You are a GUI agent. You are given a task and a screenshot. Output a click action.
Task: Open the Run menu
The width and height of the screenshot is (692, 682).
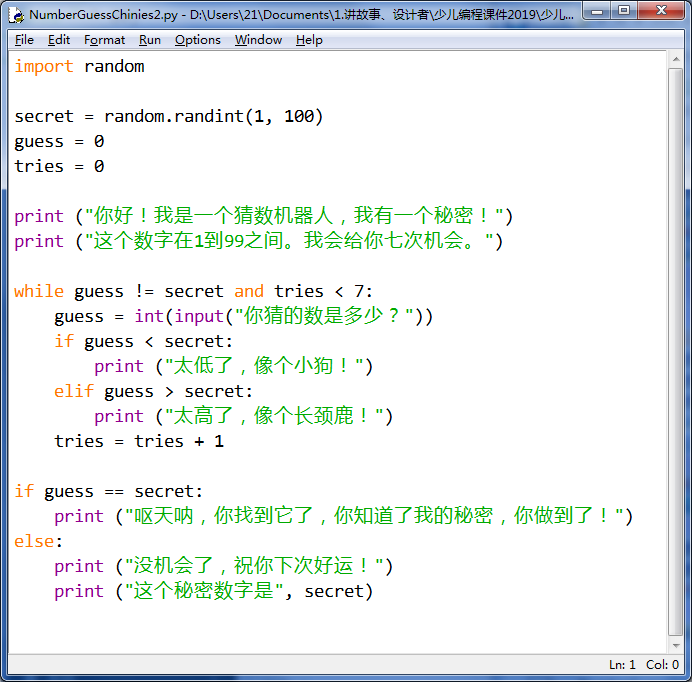pyautogui.click(x=150, y=40)
